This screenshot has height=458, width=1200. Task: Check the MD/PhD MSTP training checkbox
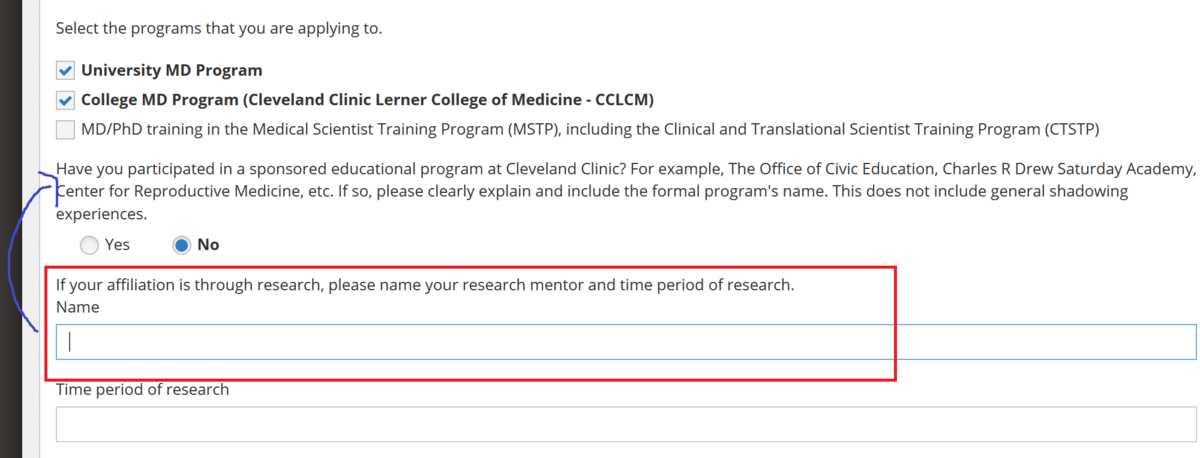click(66, 129)
